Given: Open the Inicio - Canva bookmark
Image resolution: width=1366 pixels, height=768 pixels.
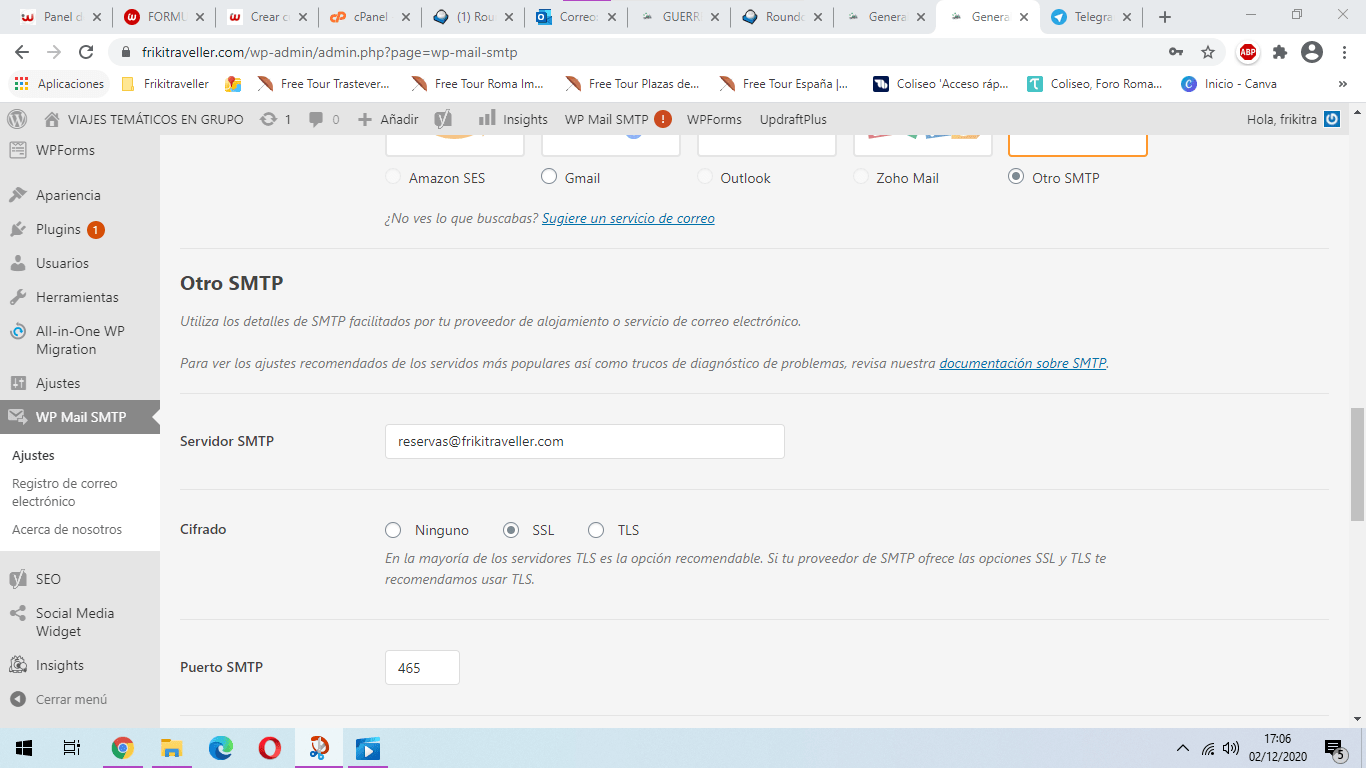Looking at the screenshot, I should [1229, 84].
